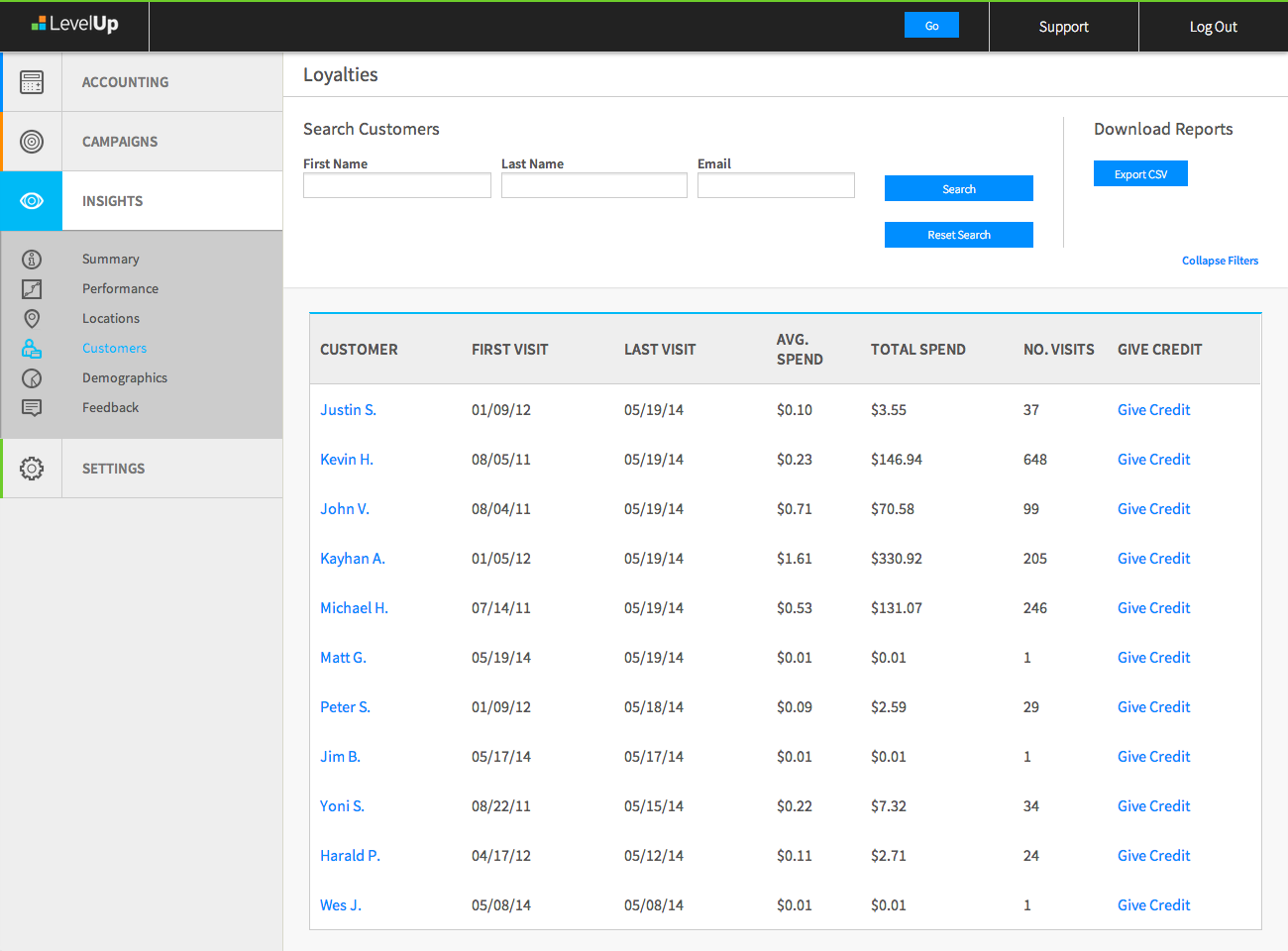Click the Insights eye icon
Image resolution: width=1288 pixels, height=951 pixels.
(x=32, y=201)
